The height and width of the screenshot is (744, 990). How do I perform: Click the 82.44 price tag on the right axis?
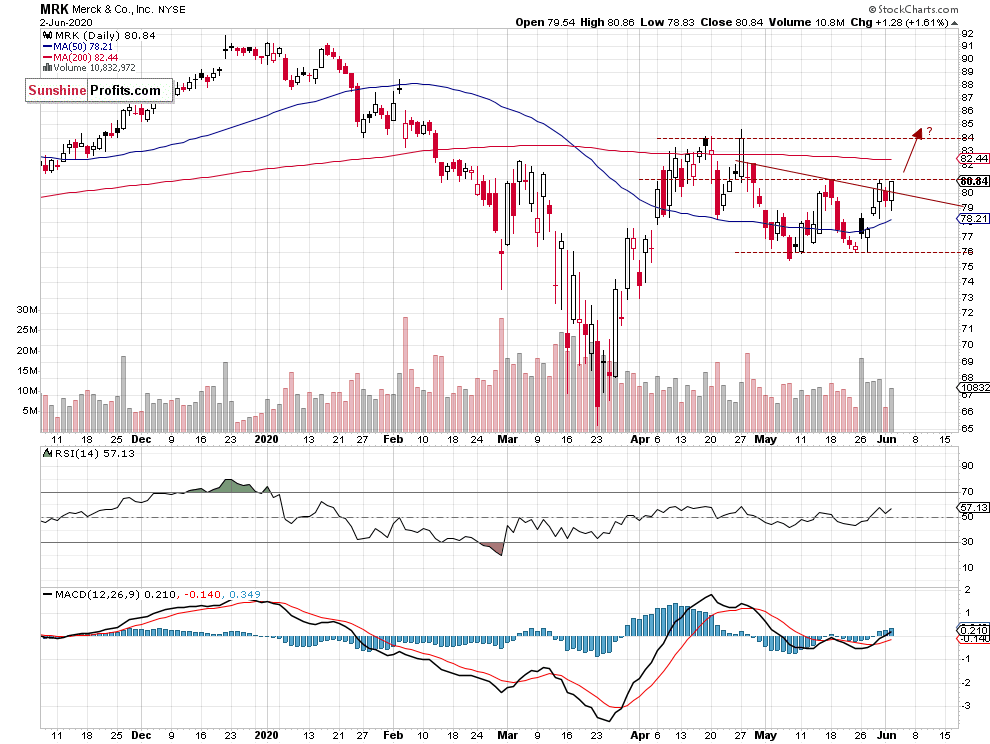click(974, 159)
